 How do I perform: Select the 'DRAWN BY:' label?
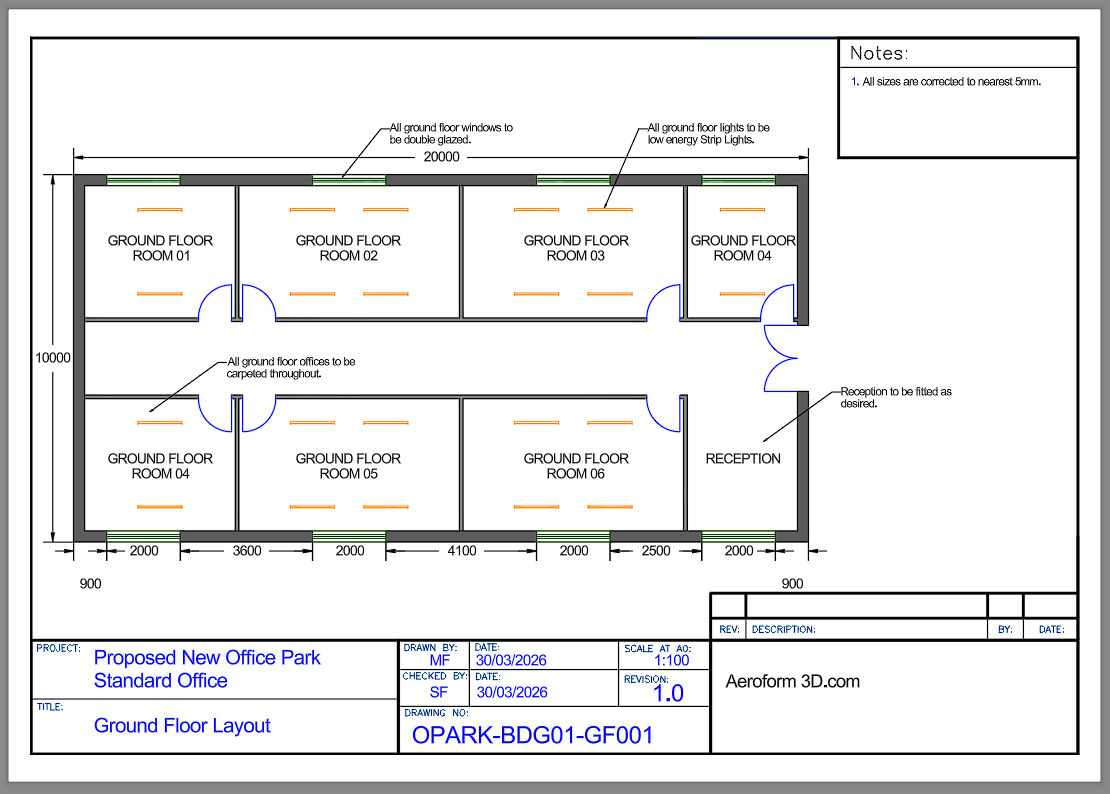tap(430, 648)
